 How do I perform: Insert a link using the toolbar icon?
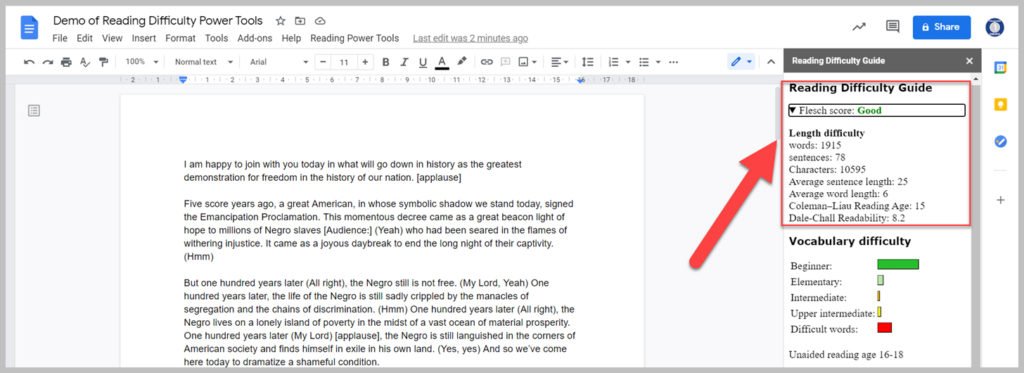point(487,62)
